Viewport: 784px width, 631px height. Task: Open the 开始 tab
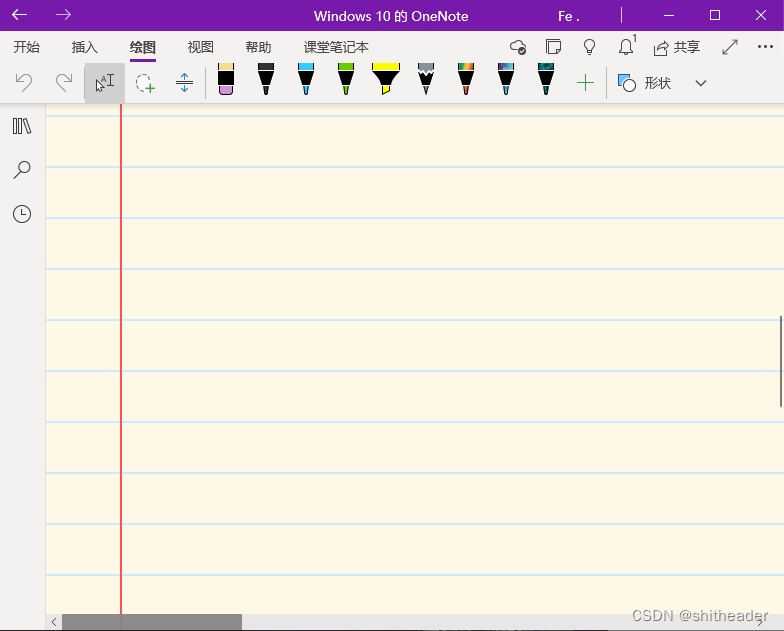(x=26, y=47)
